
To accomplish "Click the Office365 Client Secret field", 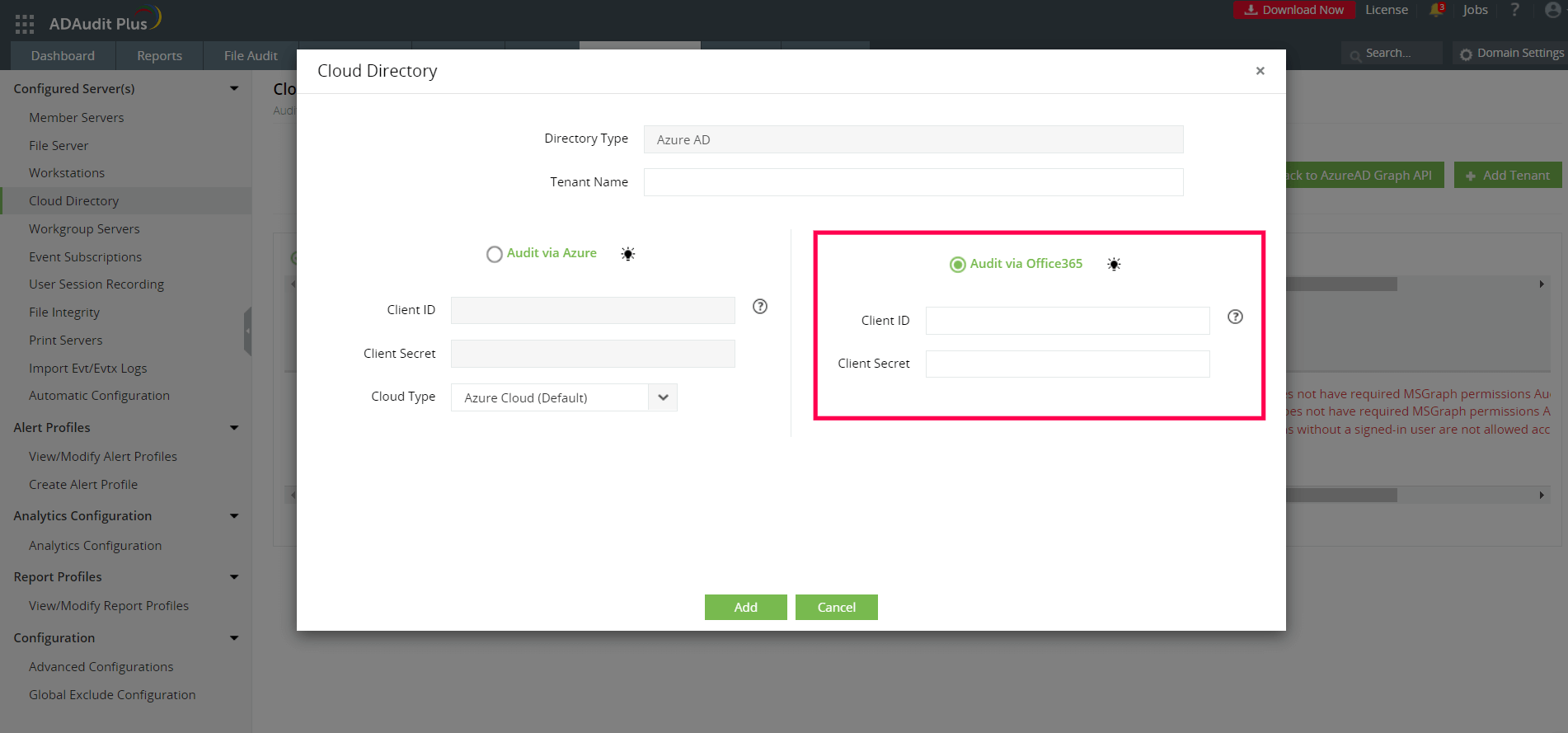I will click(x=1068, y=364).
